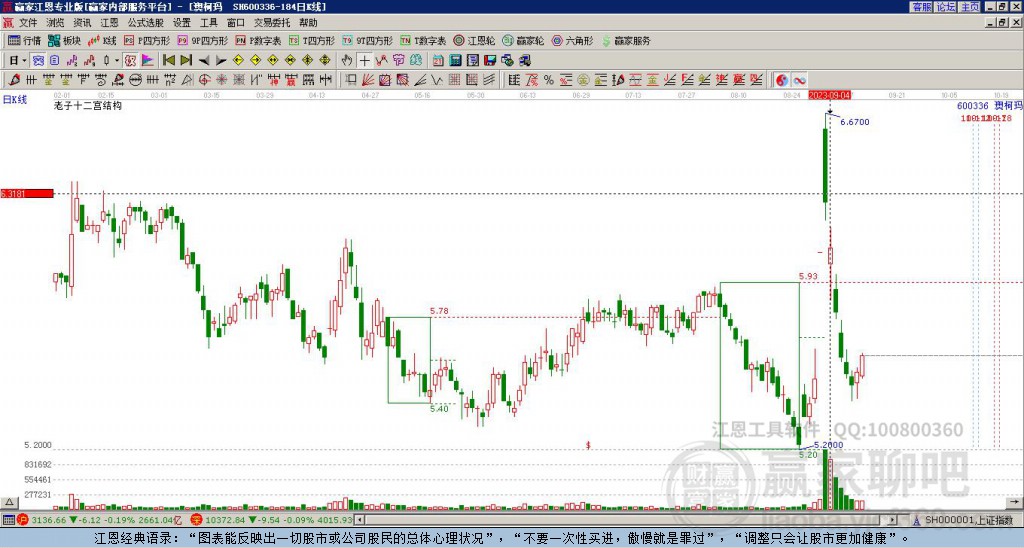Click the floppy disk save icon

pyautogui.click(x=490, y=60)
